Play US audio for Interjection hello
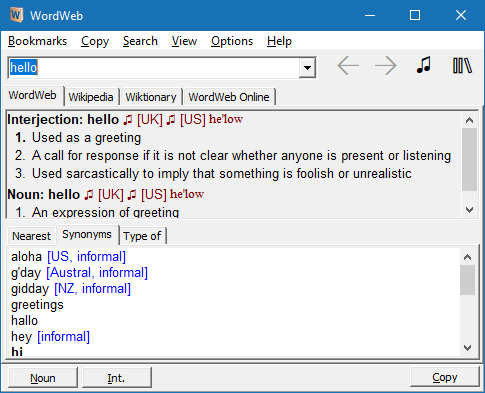Screen dimensions: 485x393 point(171,120)
